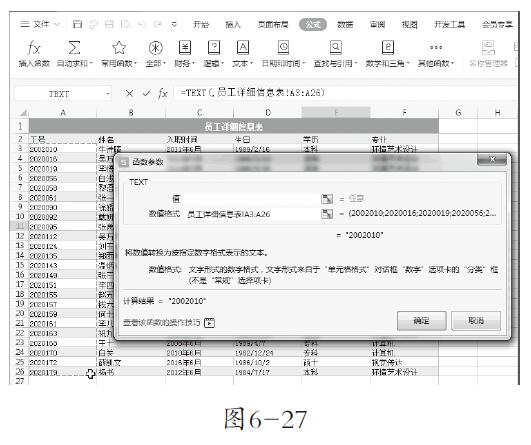The image size is (531, 445).
Task: Click the 确定 button in dialog
Action: [x=421, y=320]
